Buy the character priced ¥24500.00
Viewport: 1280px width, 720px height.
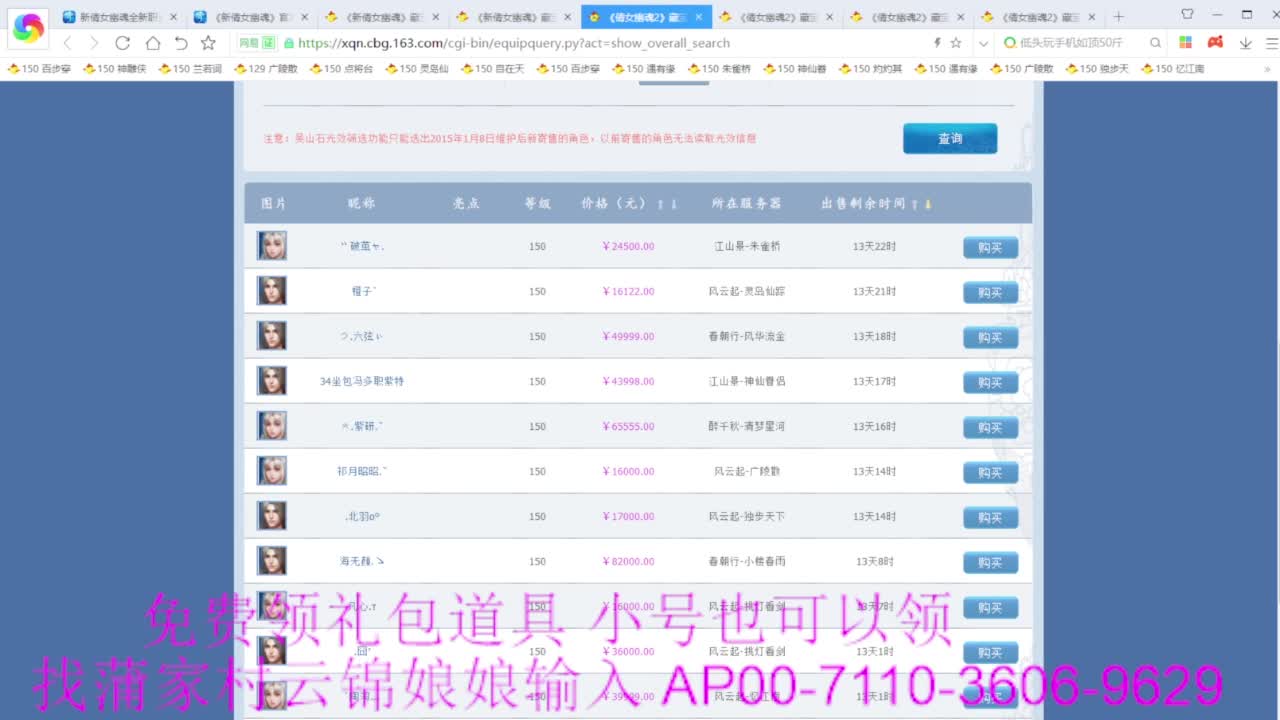tap(990, 247)
